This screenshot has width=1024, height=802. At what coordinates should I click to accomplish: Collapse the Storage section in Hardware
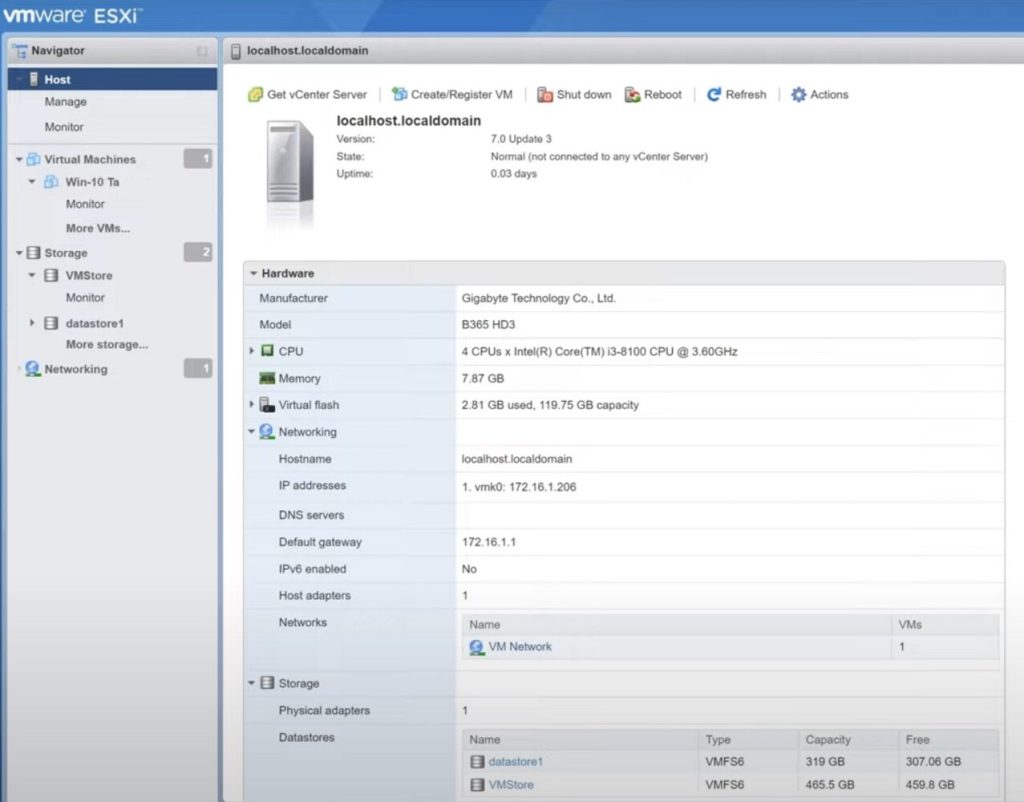pyautogui.click(x=251, y=683)
